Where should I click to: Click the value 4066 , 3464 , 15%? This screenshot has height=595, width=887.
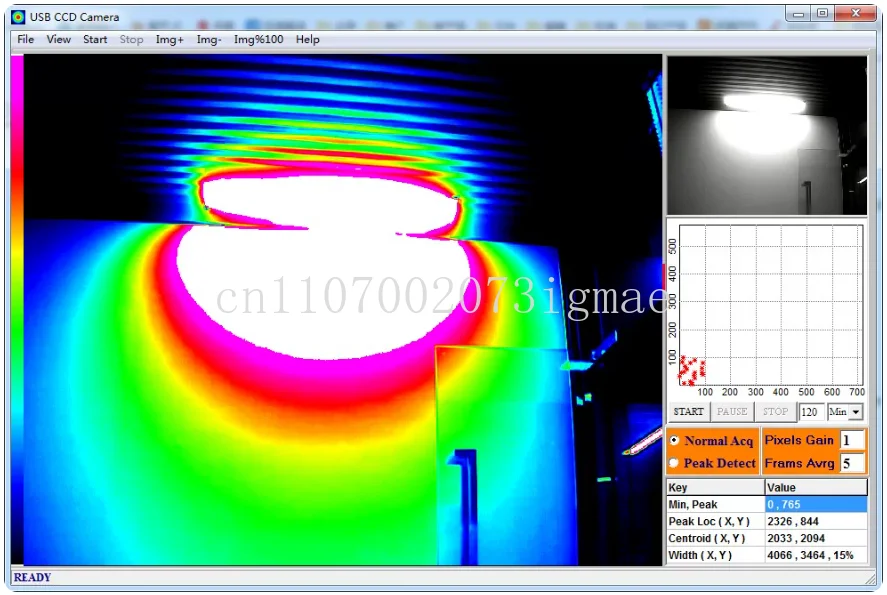coord(816,555)
